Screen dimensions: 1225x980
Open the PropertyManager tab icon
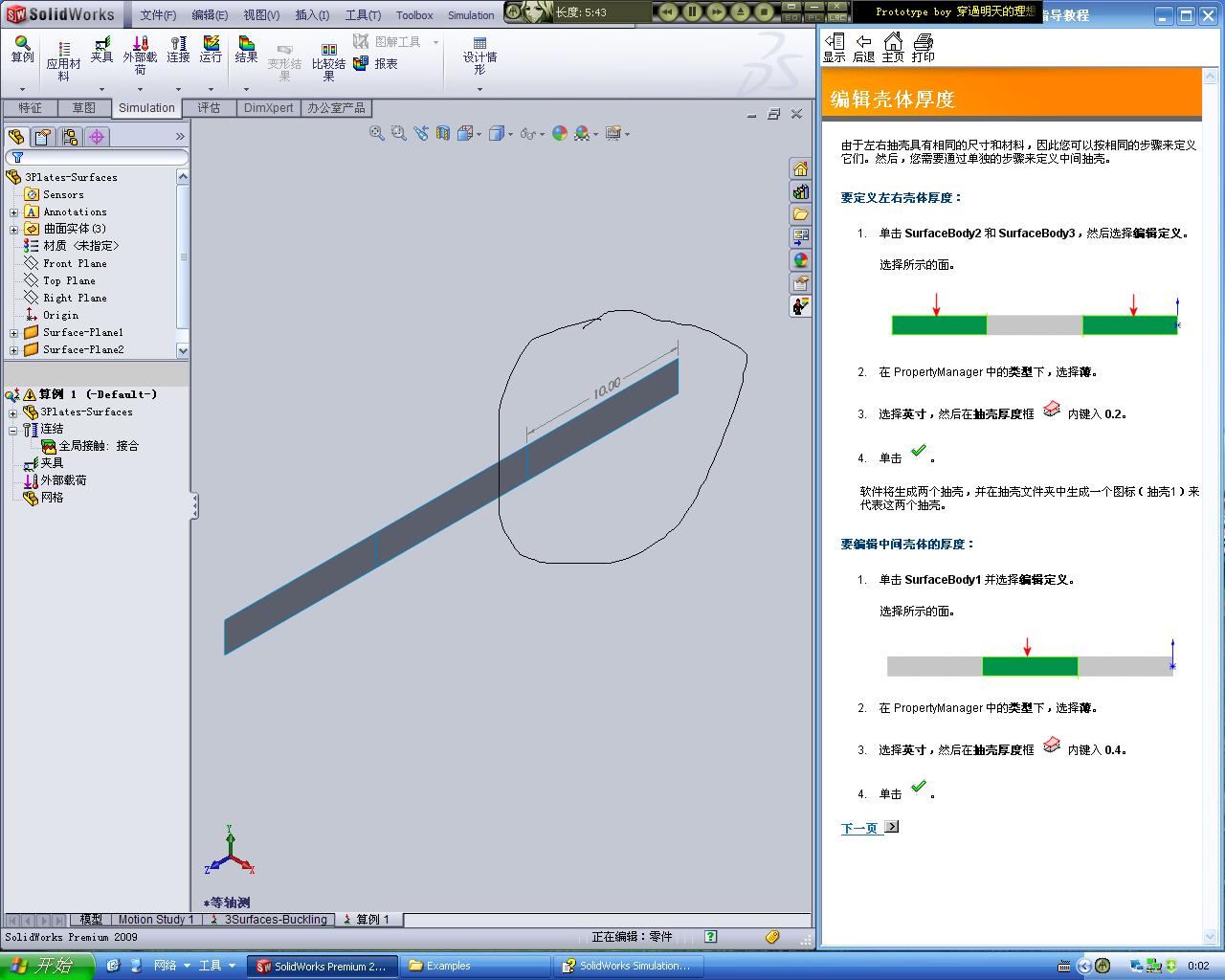pyautogui.click(x=43, y=137)
